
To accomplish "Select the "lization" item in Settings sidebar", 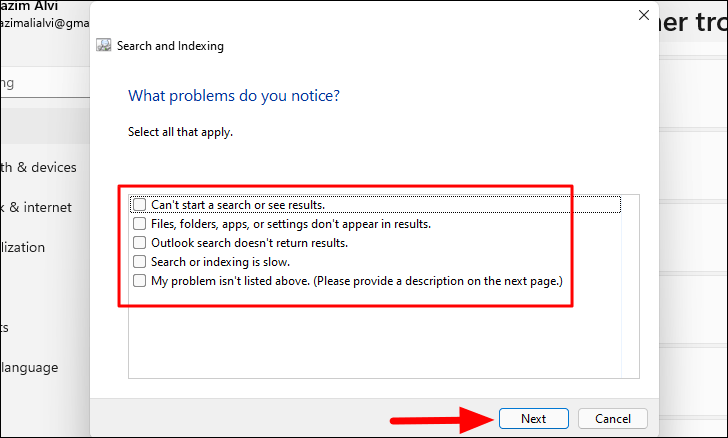I will pos(23,247).
